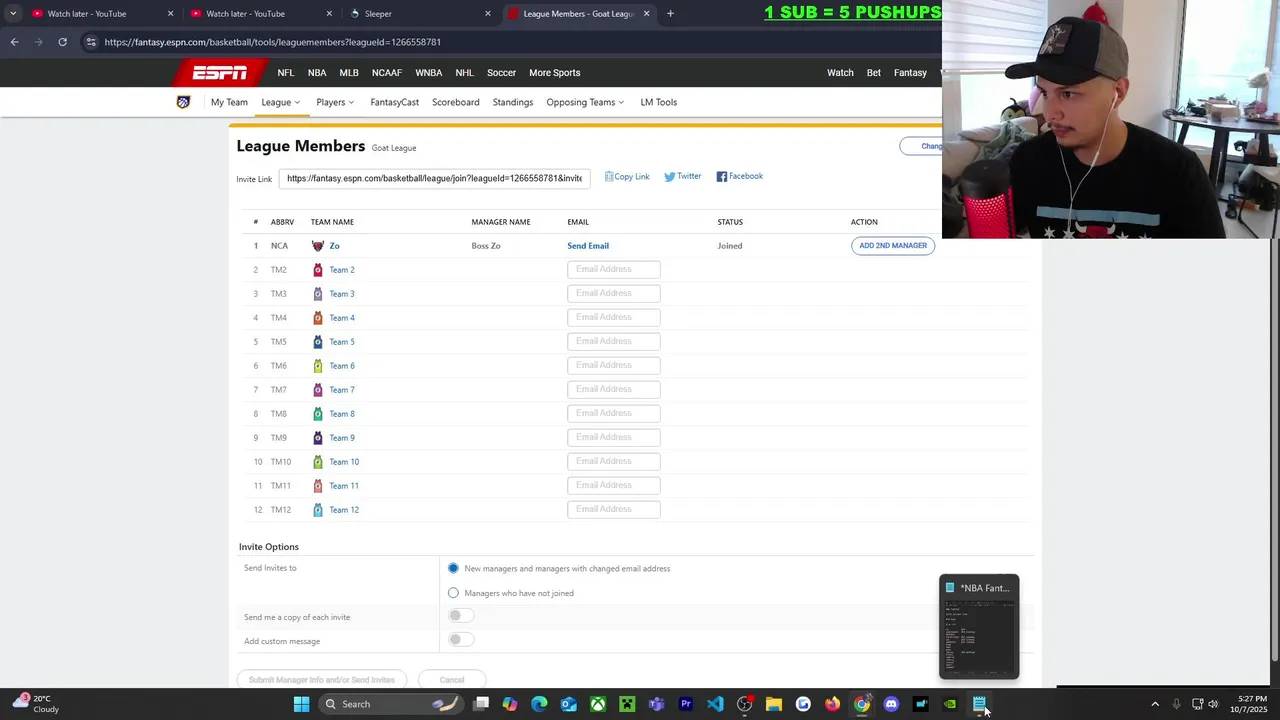The width and height of the screenshot is (1280, 720).
Task: Open Minecraft from the taskbar
Action: (627, 704)
